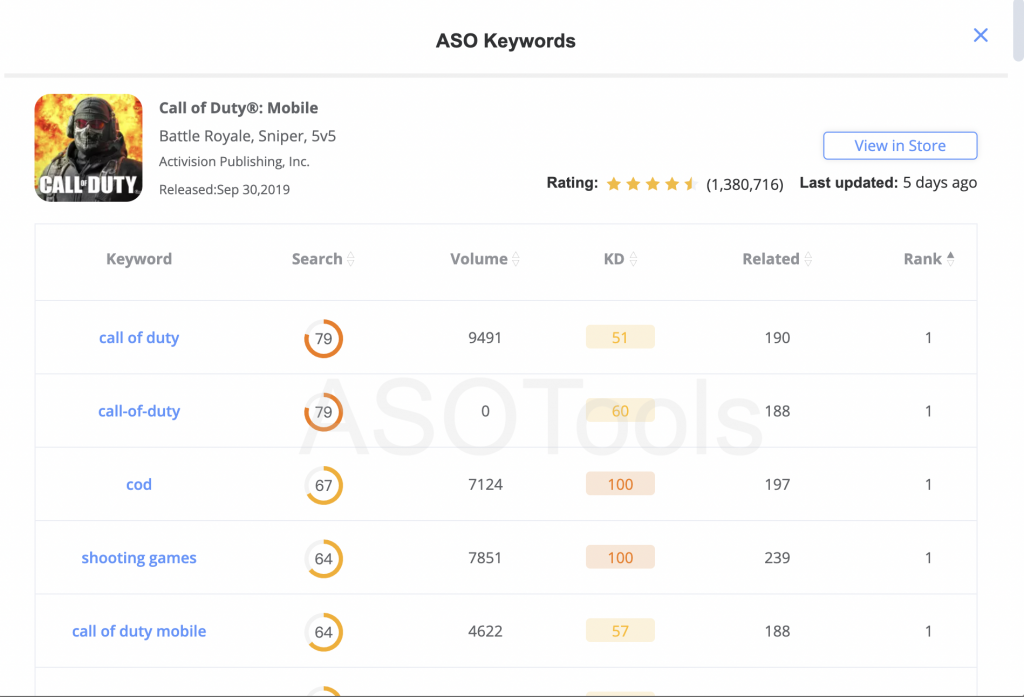Open the 'call of duty mobile' keyword link
The width and height of the screenshot is (1024, 697).
[139, 631]
